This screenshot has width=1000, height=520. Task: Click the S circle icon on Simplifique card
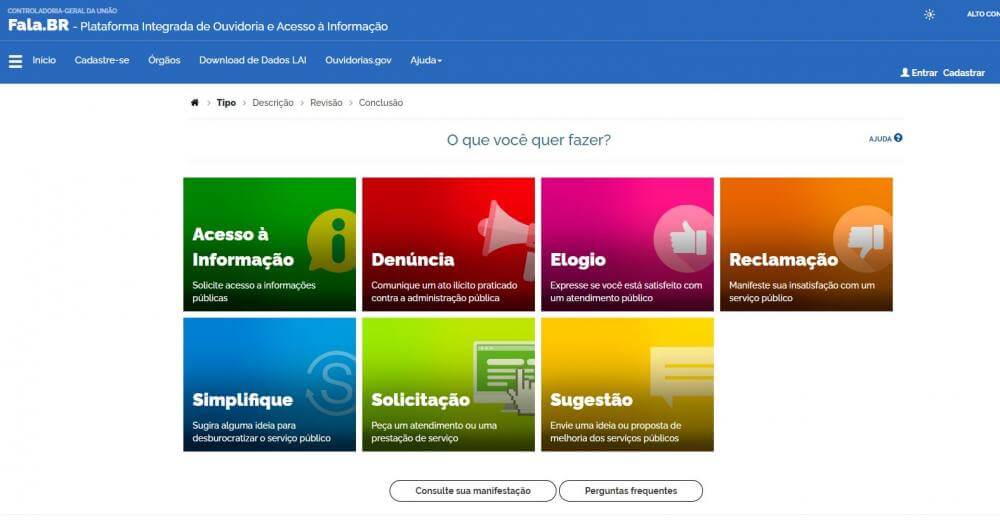click(332, 383)
